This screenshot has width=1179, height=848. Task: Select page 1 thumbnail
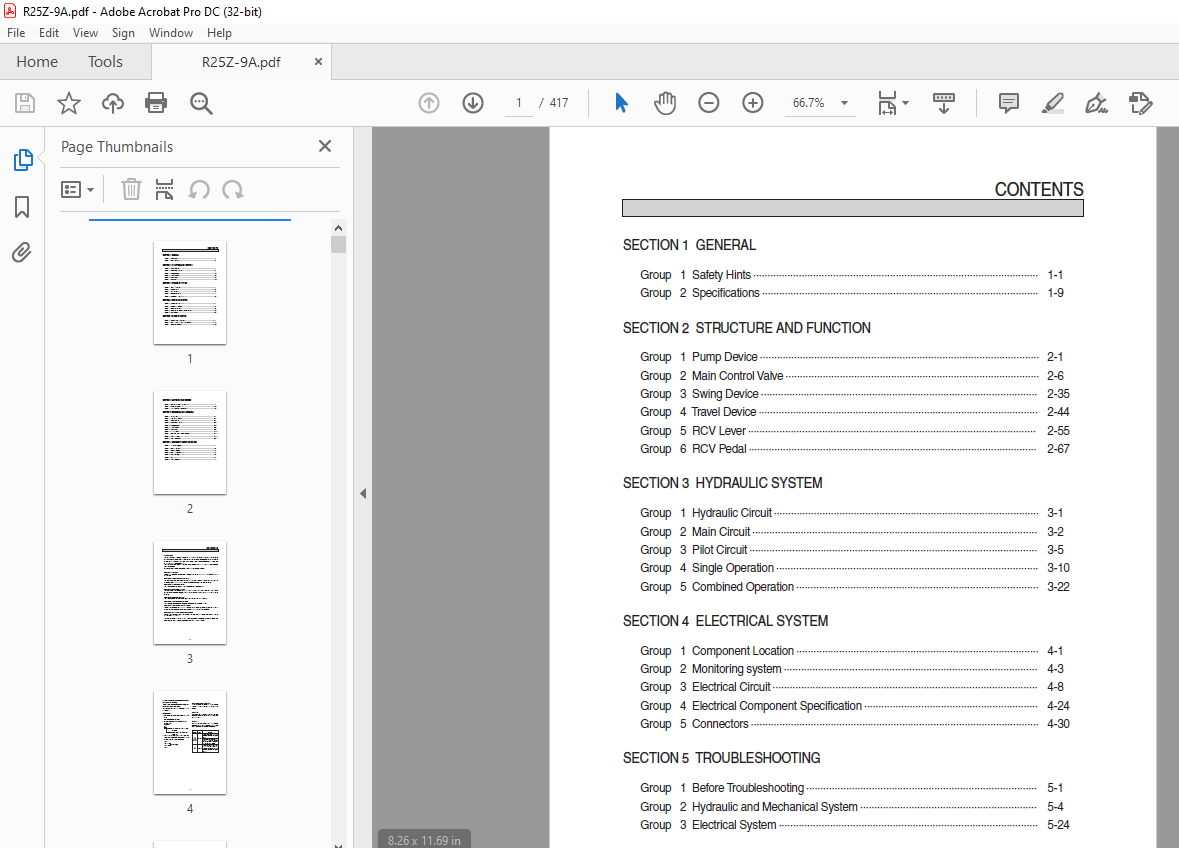(x=189, y=292)
